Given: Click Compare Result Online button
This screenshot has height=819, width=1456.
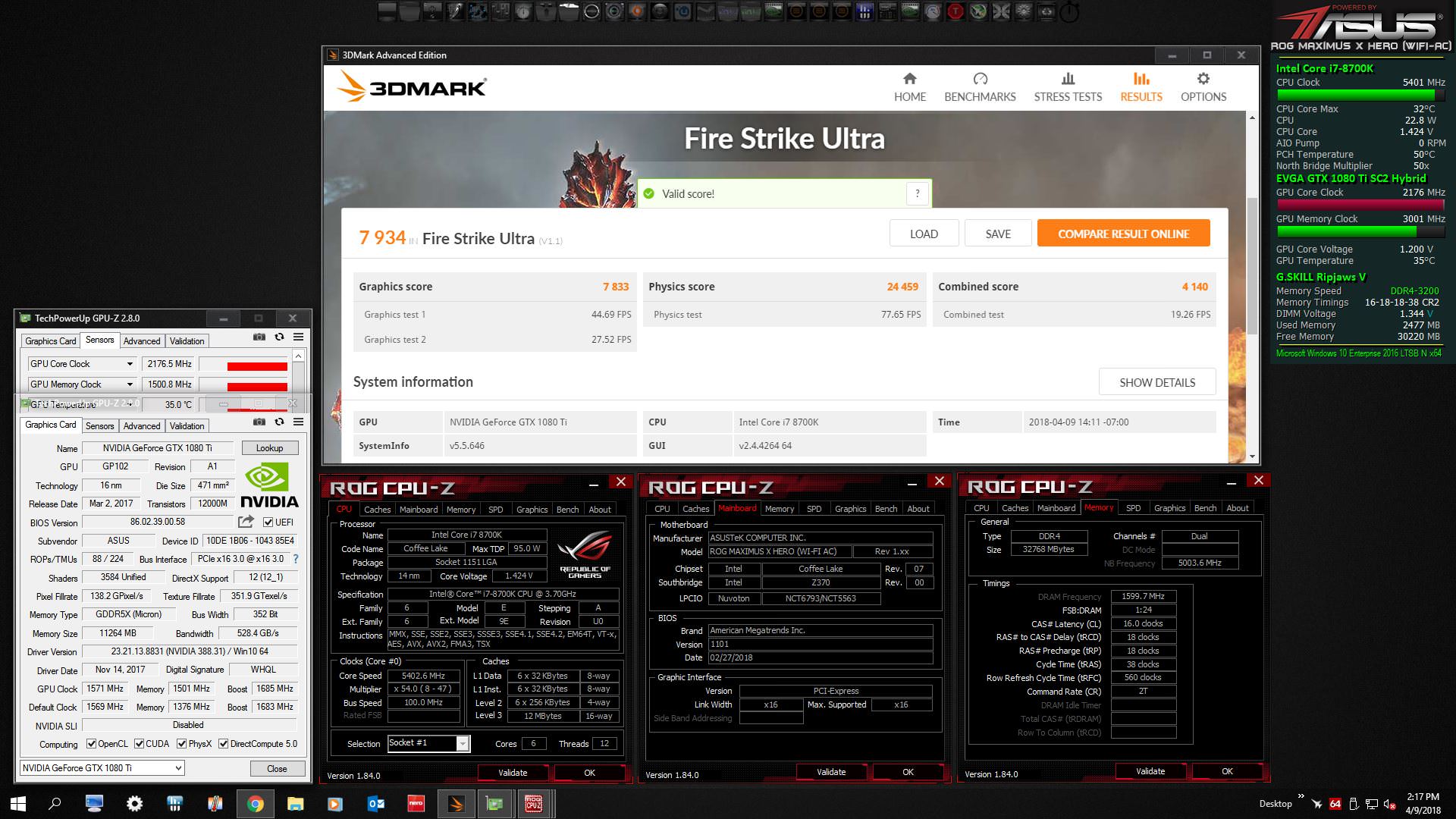Looking at the screenshot, I should (x=1123, y=234).
